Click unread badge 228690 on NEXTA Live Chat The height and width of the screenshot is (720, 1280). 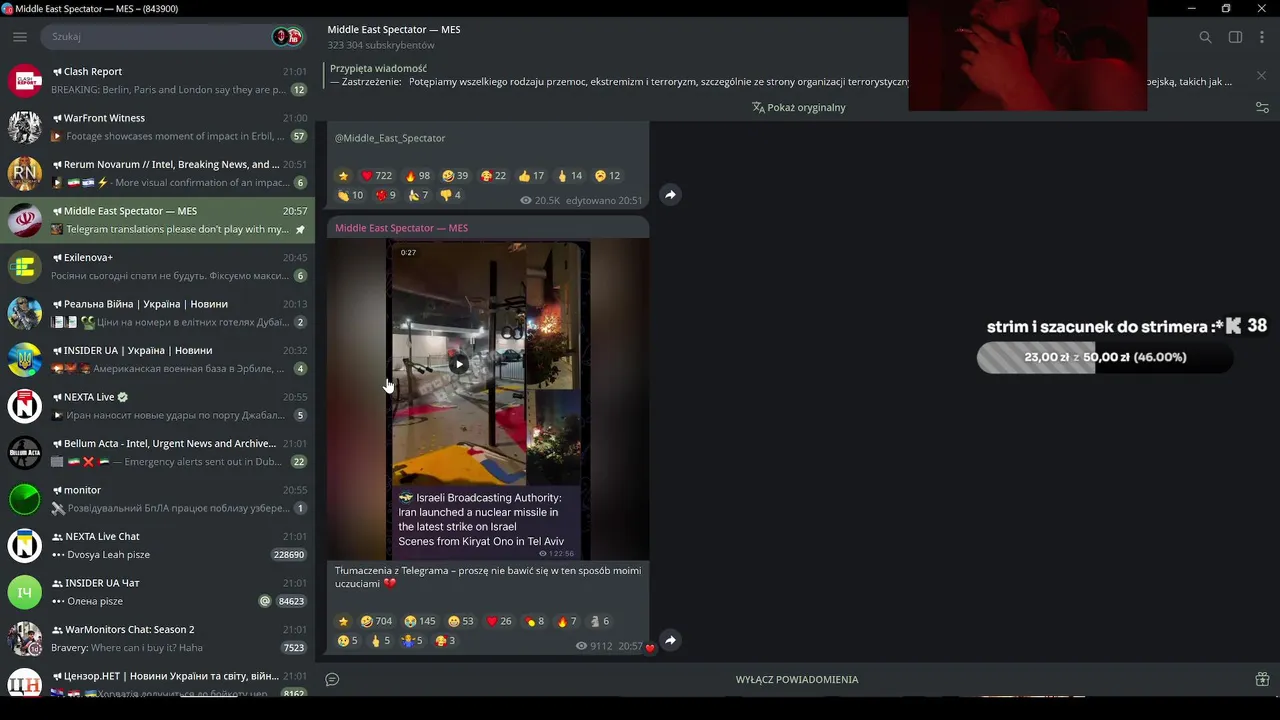pos(289,555)
